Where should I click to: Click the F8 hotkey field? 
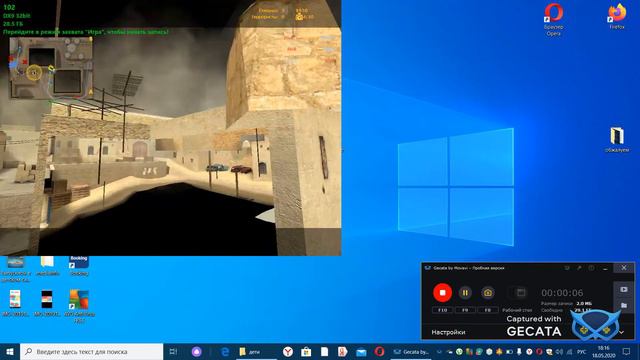[x=488, y=310]
